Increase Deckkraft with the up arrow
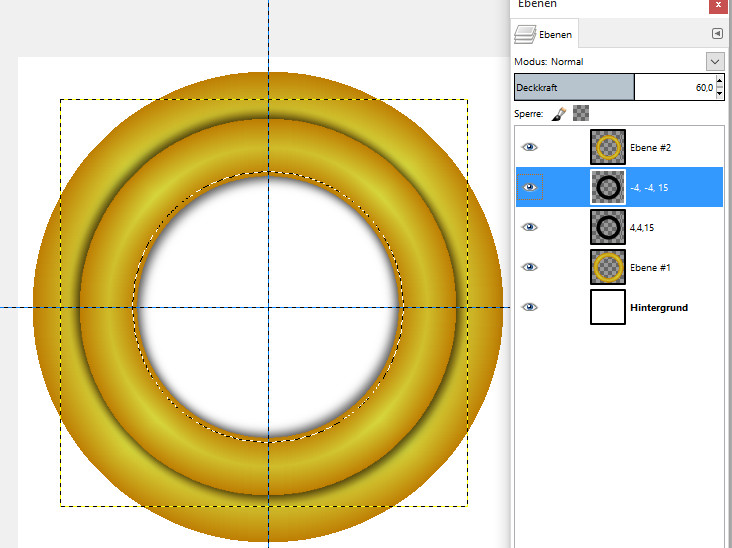This screenshot has height=548, width=732. [x=720, y=83]
